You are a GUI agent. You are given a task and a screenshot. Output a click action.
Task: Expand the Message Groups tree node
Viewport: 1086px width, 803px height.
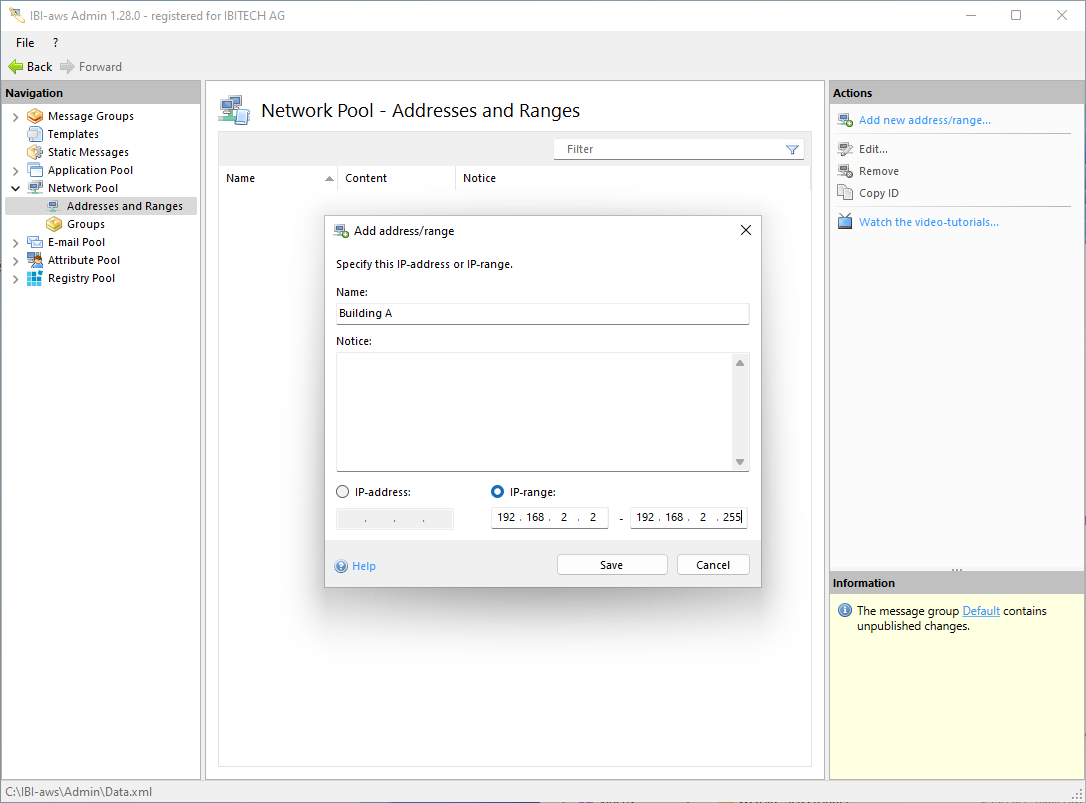click(15, 117)
